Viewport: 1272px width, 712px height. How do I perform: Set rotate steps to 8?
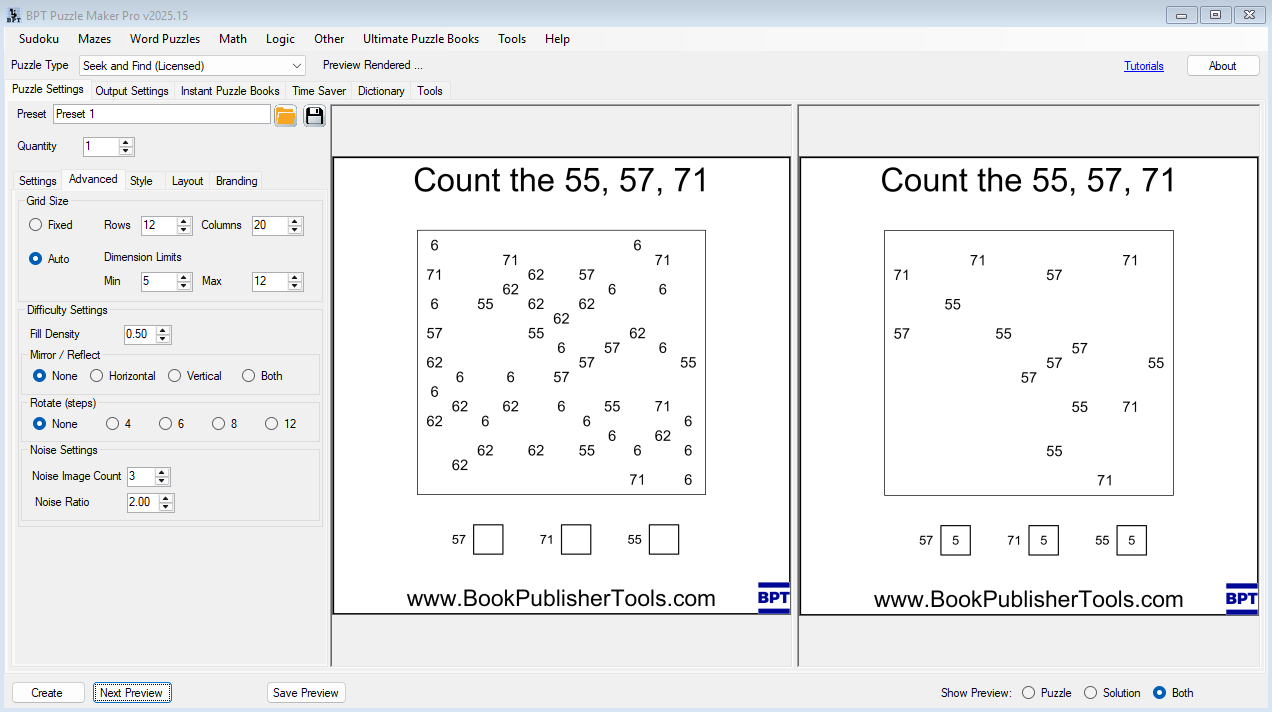pos(218,424)
